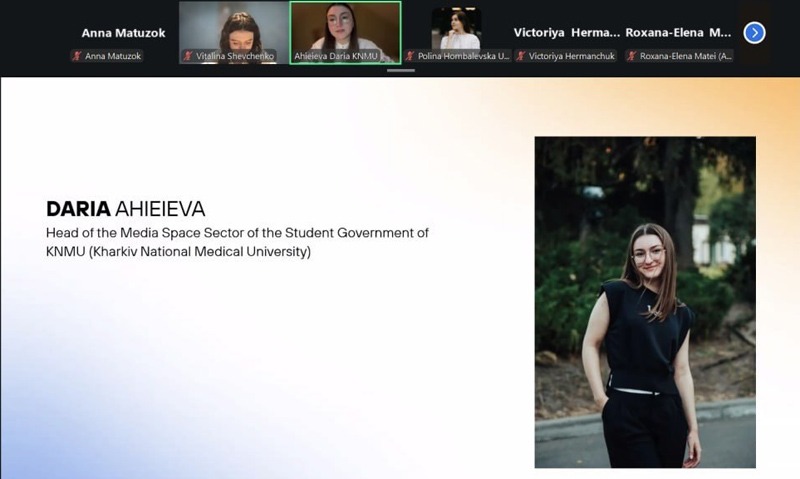Select Ahieieva Daria KNMU's video tile
The image size is (800, 479).
pos(345,33)
